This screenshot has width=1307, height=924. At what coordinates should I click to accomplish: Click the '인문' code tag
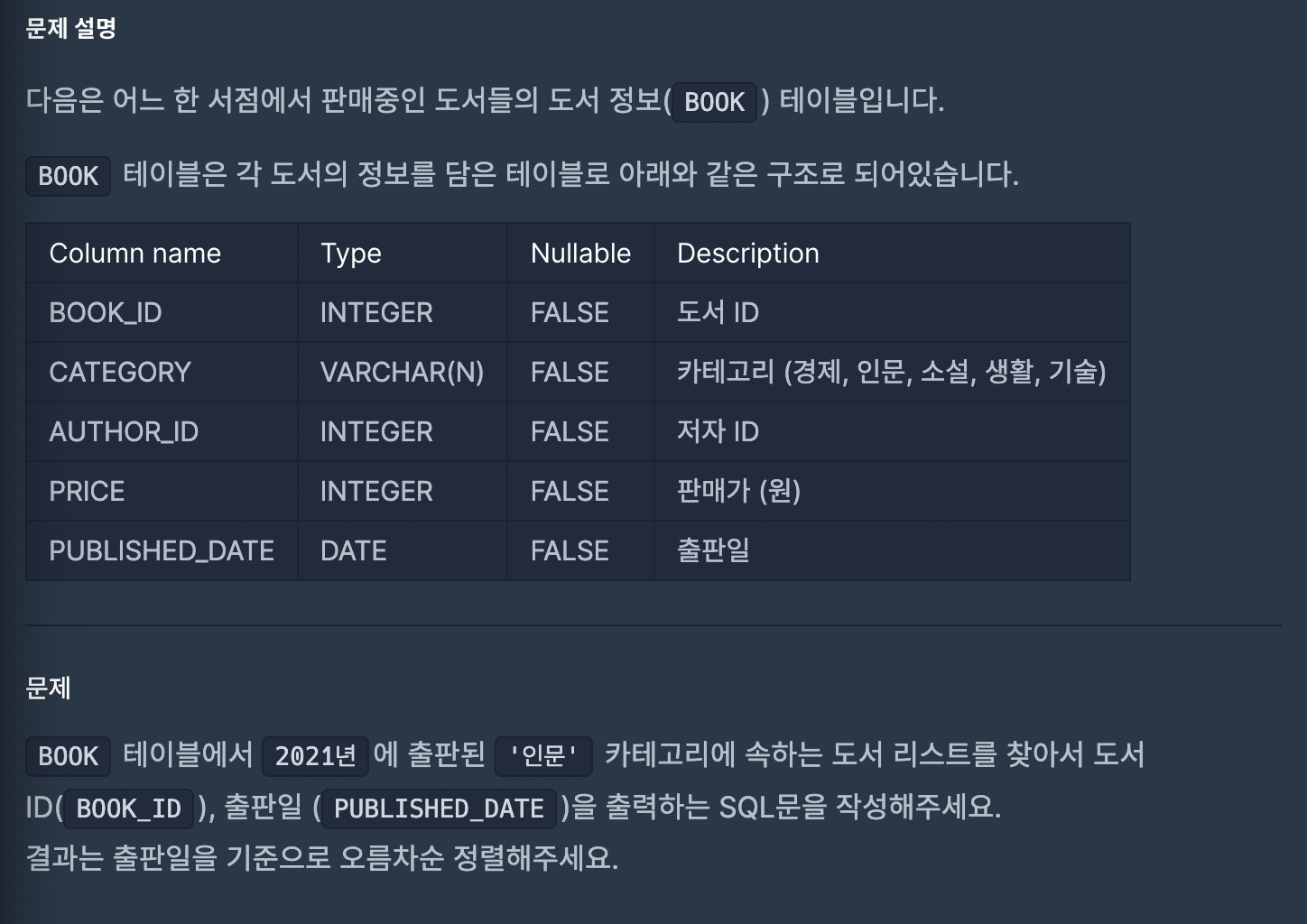(543, 756)
